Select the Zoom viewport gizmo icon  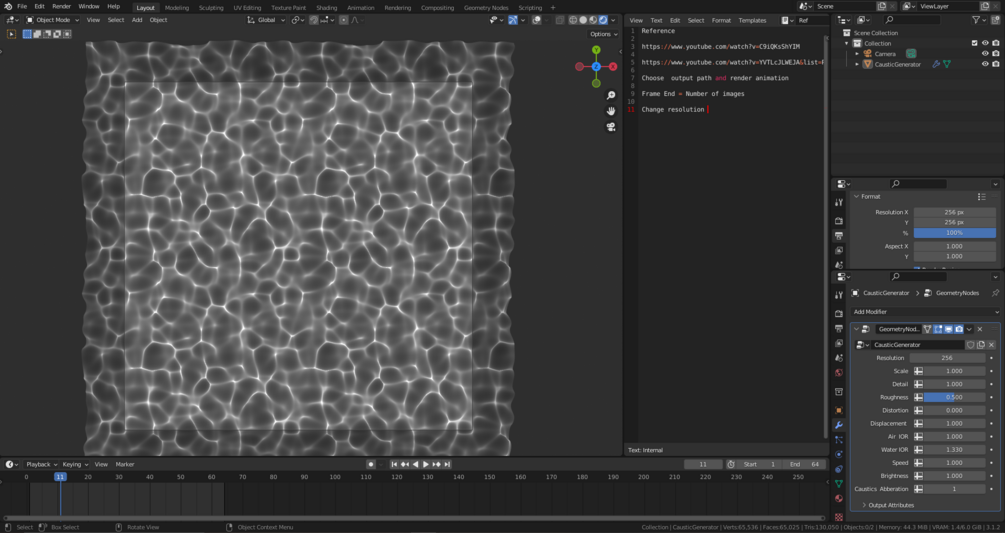[x=611, y=95]
